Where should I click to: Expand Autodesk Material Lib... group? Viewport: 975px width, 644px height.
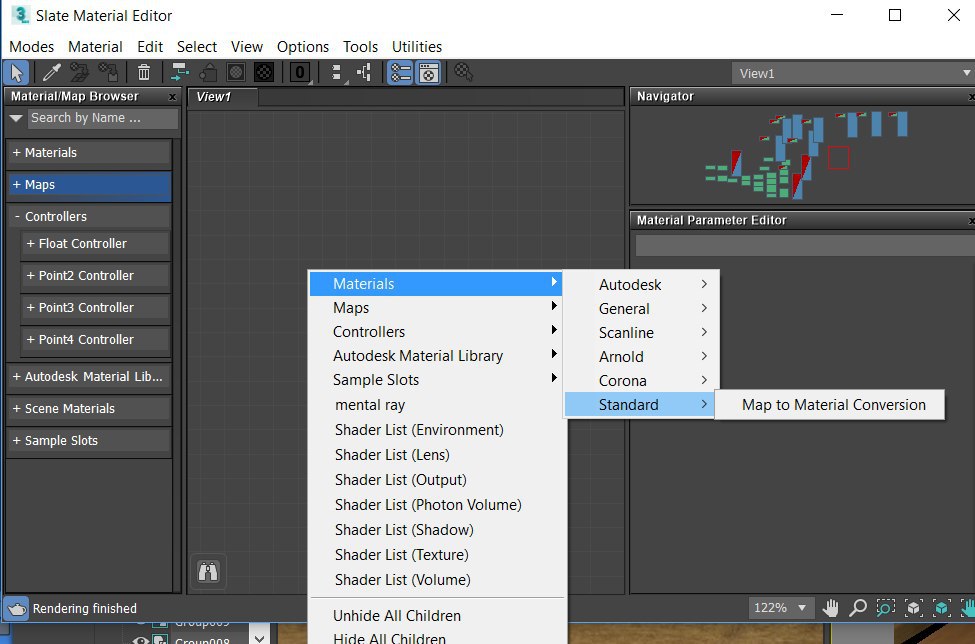tap(88, 377)
